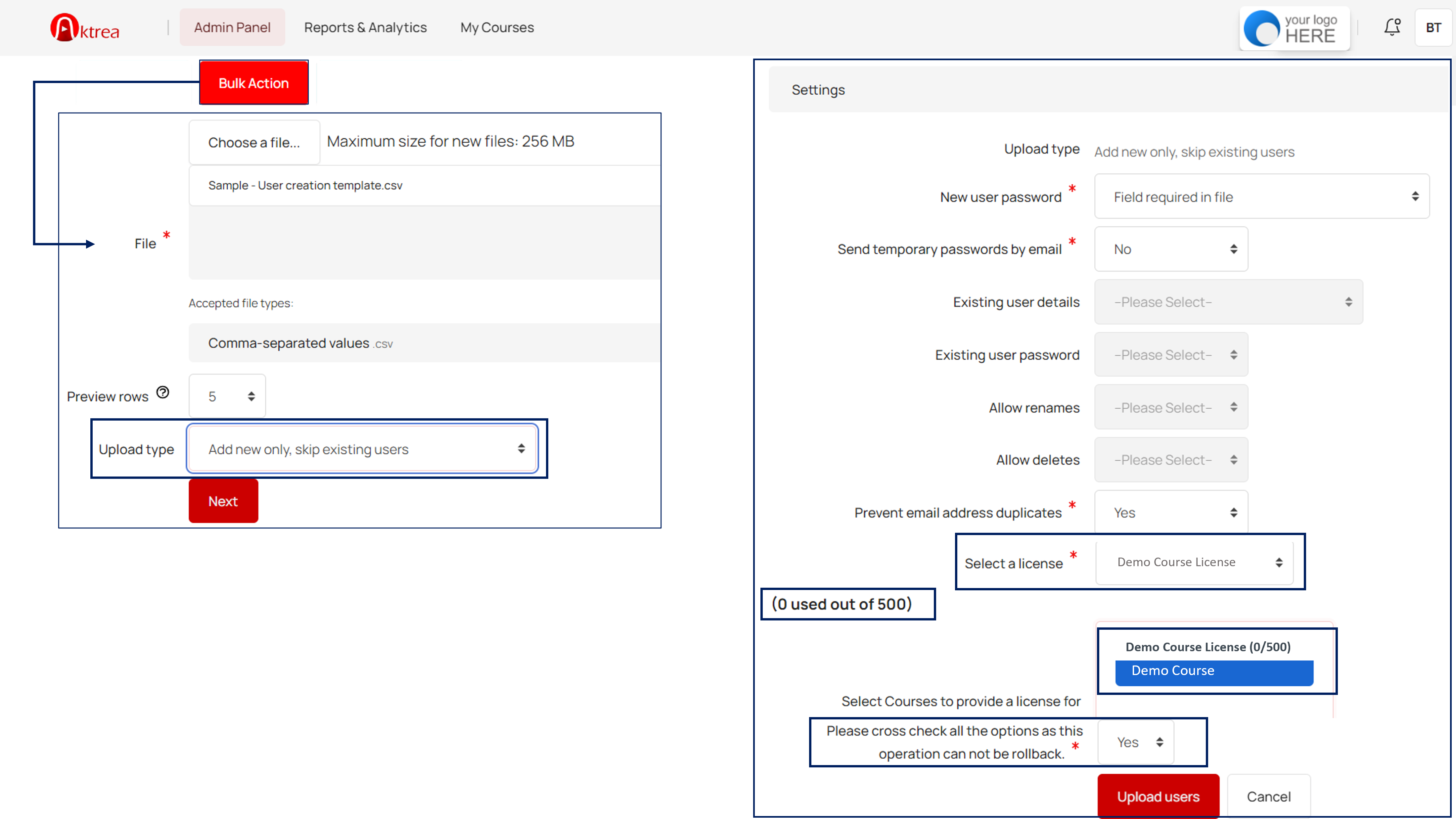Open the BT user avatar menu
Image resolution: width=1456 pixels, height=819 pixels.
1433,28
